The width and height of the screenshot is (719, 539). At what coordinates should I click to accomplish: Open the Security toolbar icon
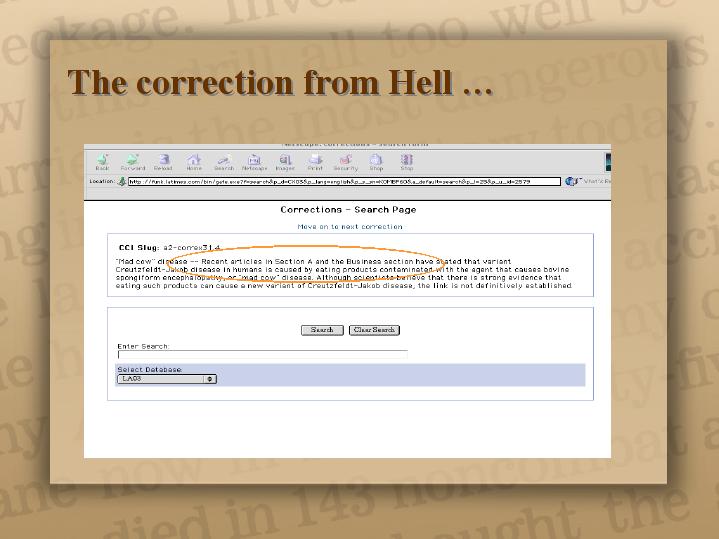(345, 162)
